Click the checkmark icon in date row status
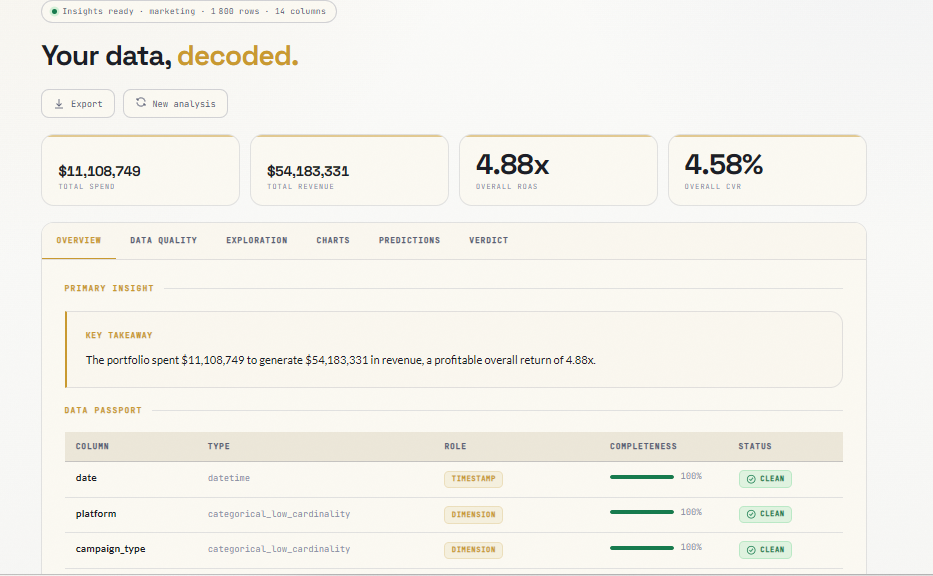The image size is (933, 576). [x=751, y=479]
